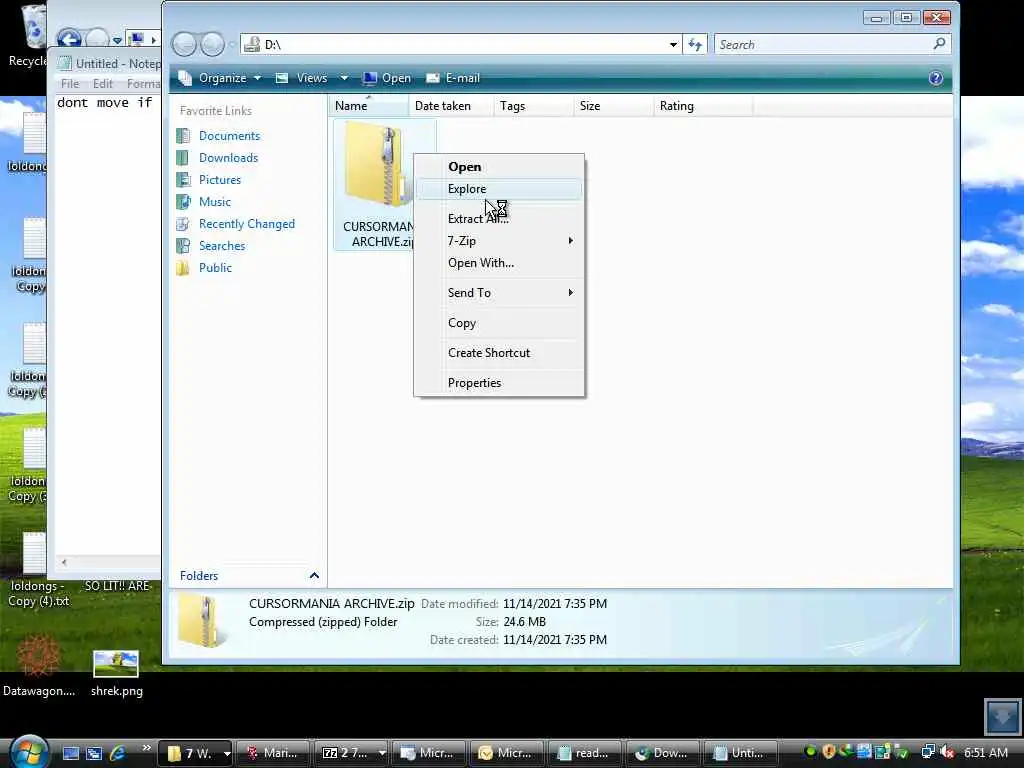Screen dimensions: 1024x768
Task: Expand the address bar history dropdown
Action: click(673, 44)
